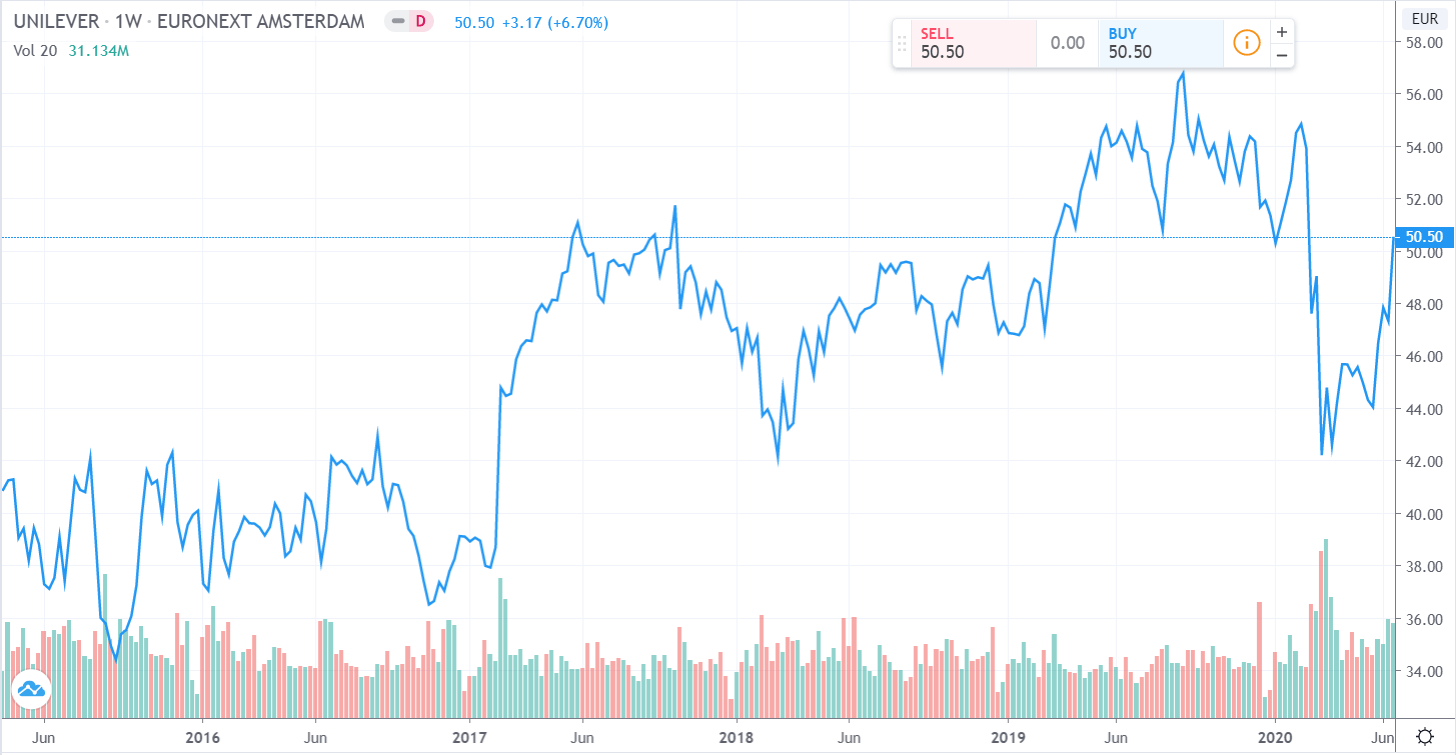Select the quantity field showing 0.00
1456x755 pixels.
1066,43
